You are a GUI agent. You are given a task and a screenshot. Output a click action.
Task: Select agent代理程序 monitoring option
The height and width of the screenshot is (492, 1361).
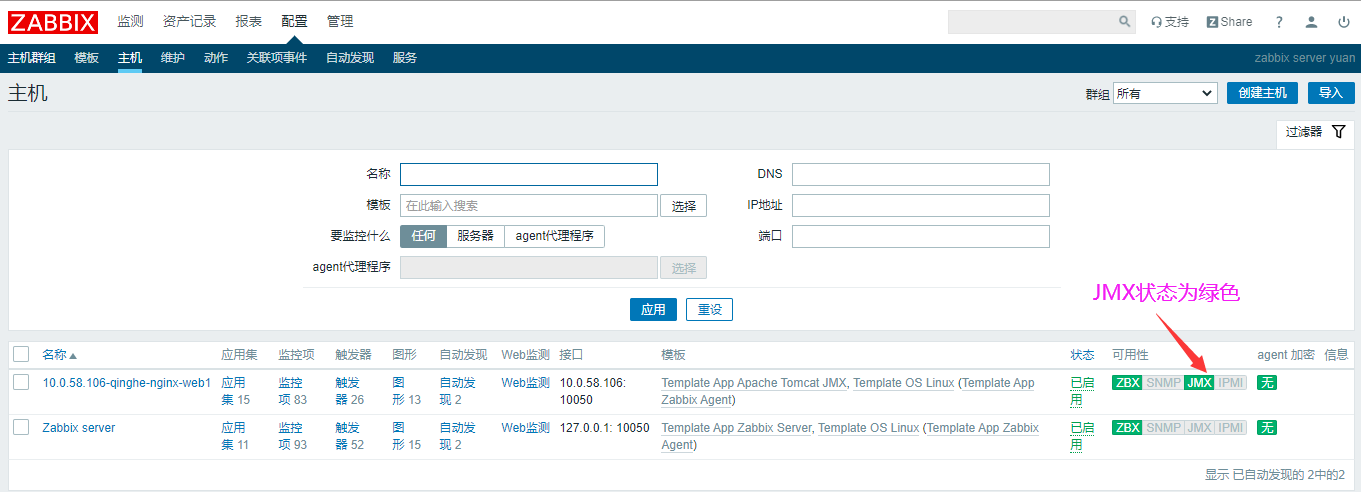click(x=555, y=236)
